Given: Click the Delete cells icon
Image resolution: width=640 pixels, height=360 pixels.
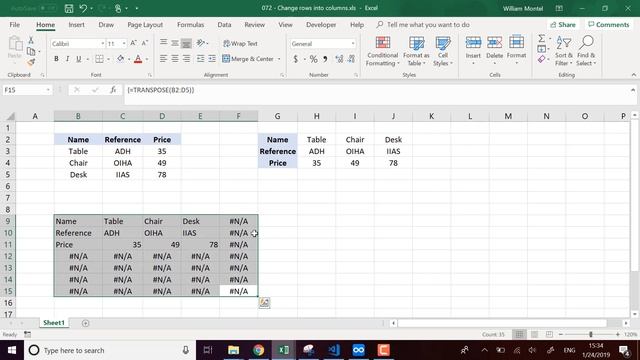Looking at the screenshot, I should coord(494,42).
